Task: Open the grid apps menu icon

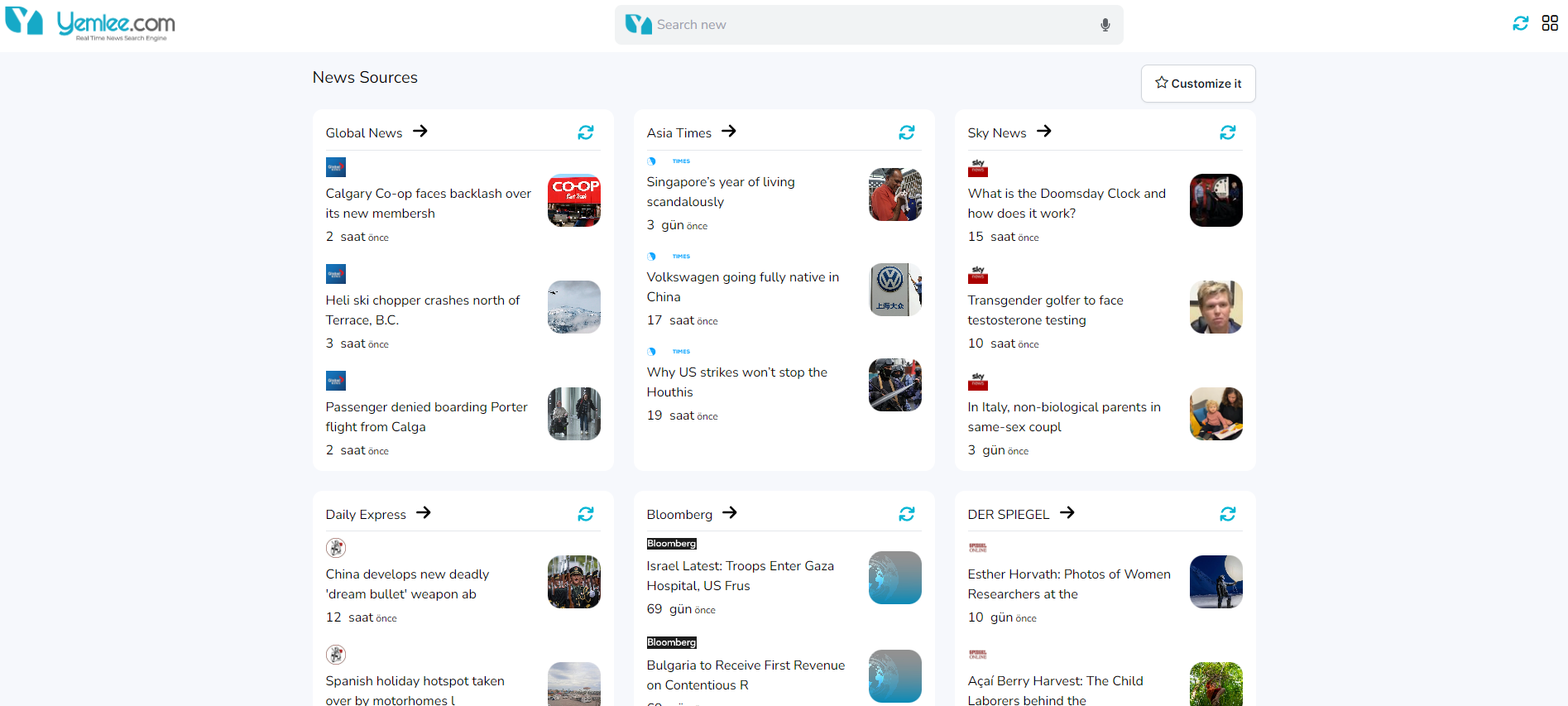Action: tap(1550, 23)
